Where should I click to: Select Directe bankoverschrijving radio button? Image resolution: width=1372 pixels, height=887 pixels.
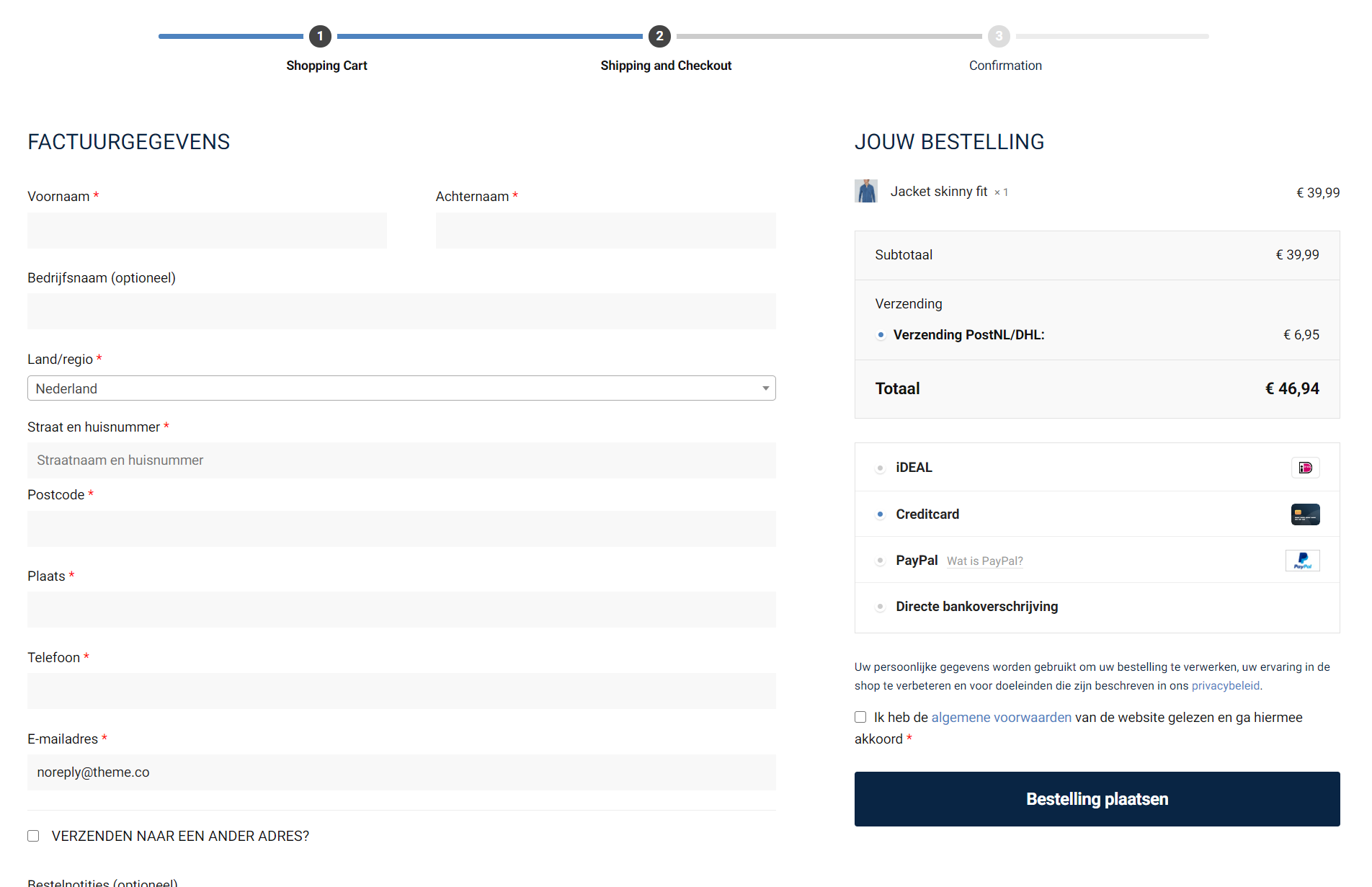pyautogui.click(x=880, y=607)
